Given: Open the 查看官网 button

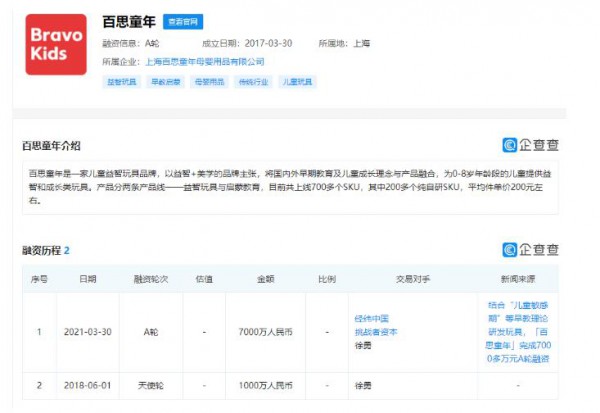Looking at the screenshot, I should tap(183, 22).
